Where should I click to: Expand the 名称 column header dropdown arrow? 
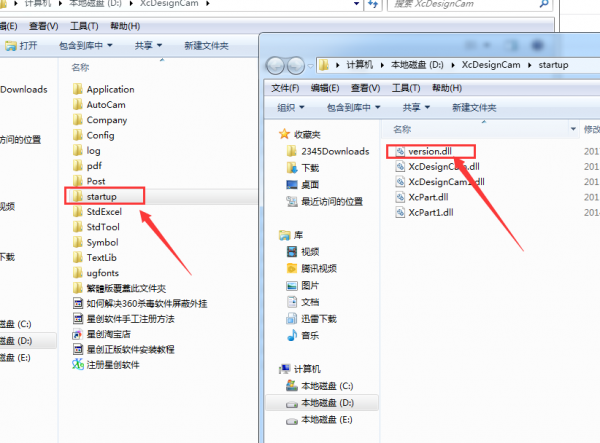(x=573, y=129)
